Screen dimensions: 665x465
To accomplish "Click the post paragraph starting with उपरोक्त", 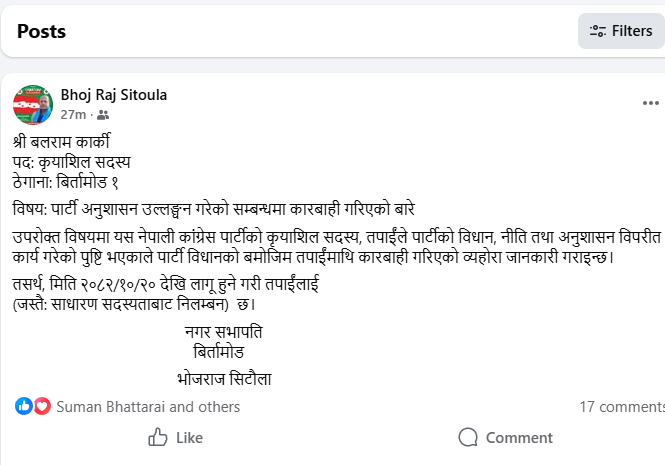I will [330, 246].
